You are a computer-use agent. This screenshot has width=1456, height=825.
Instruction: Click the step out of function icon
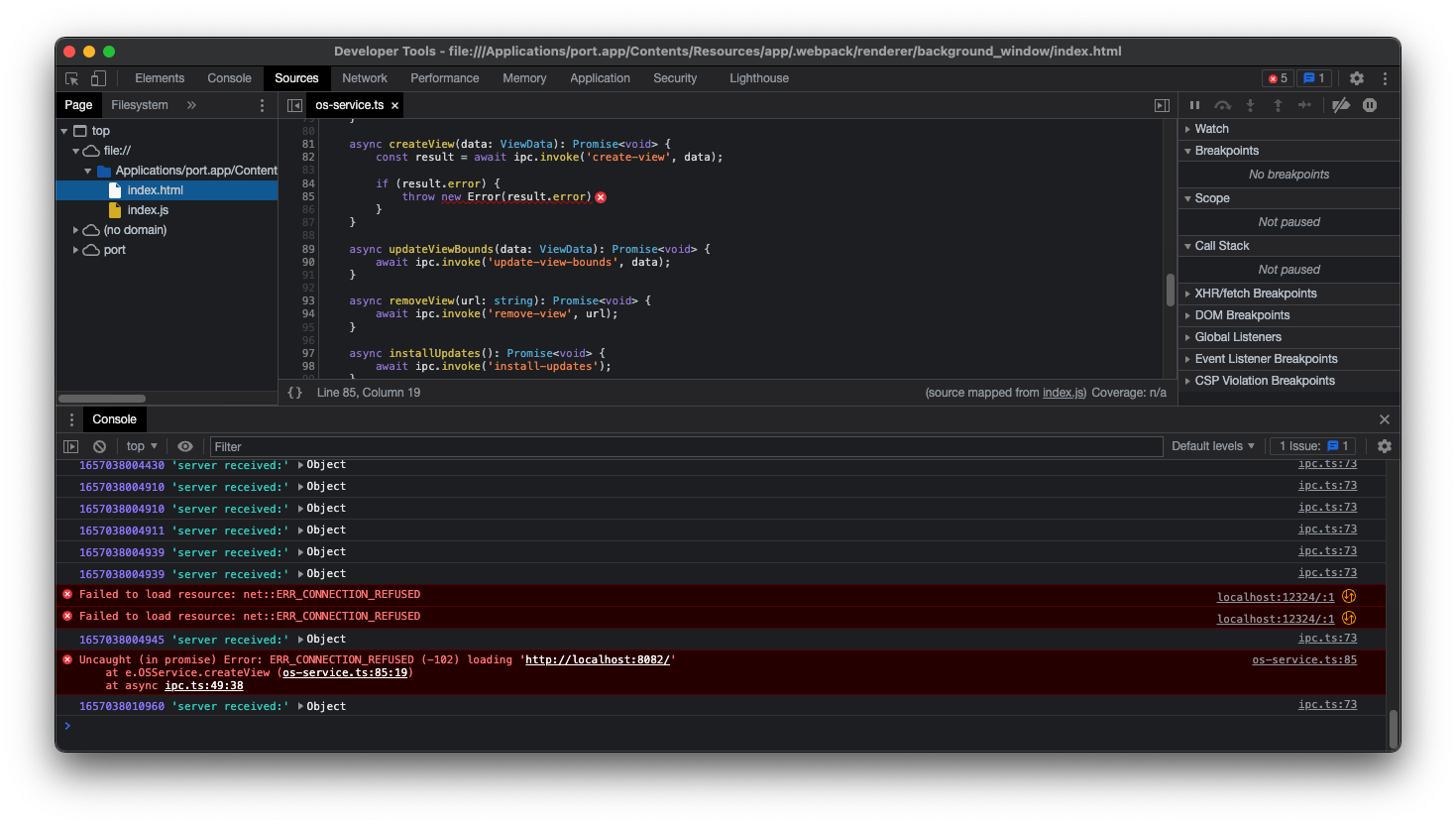1278,105
